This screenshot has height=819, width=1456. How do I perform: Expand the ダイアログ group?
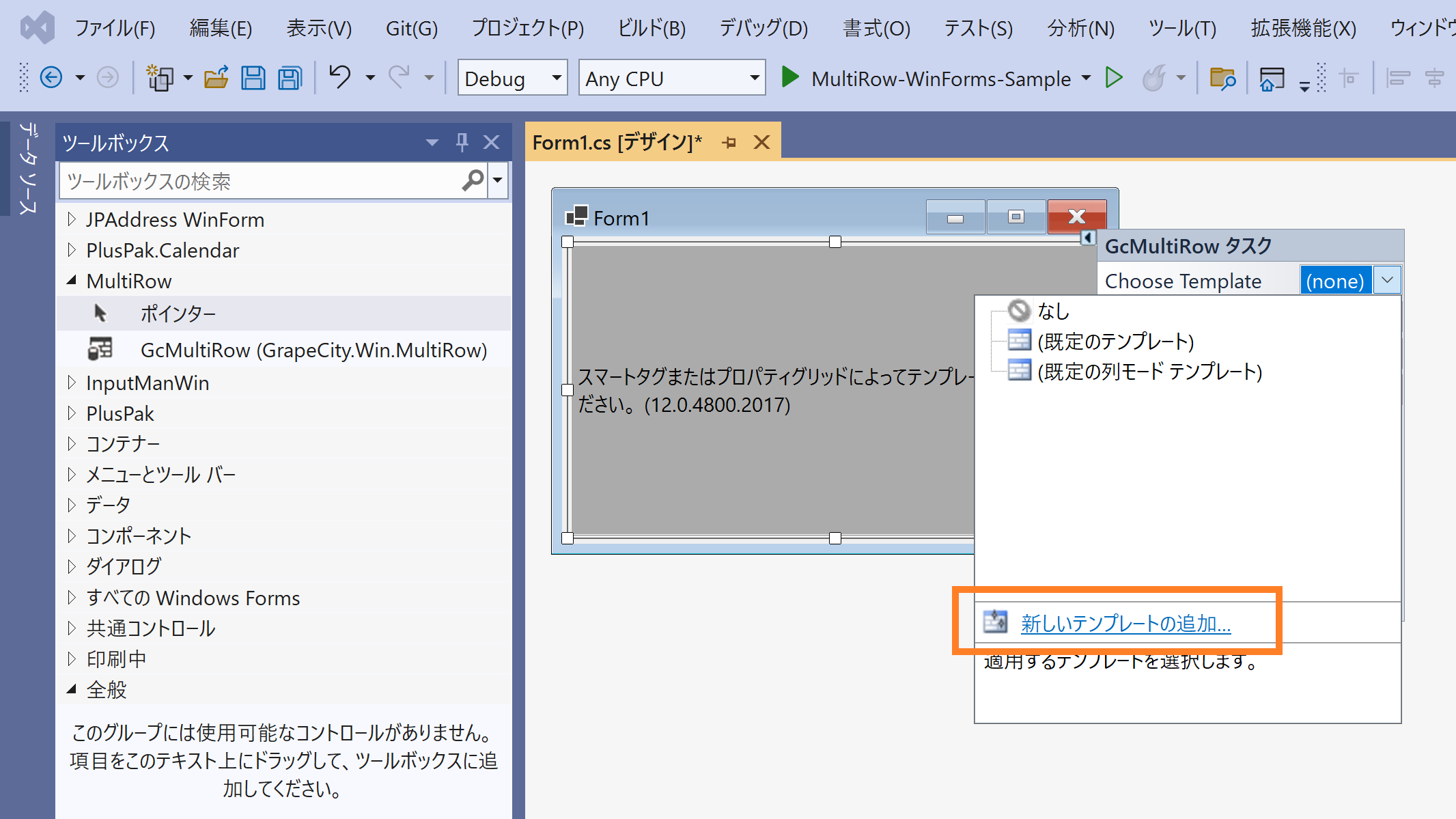72,566
